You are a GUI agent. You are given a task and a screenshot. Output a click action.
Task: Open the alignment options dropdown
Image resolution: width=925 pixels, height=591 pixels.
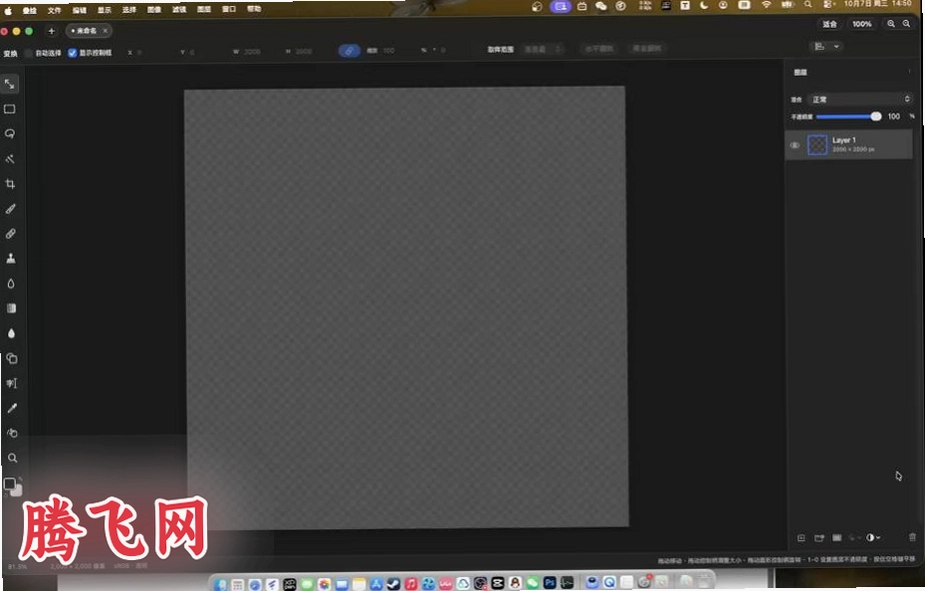827,46
